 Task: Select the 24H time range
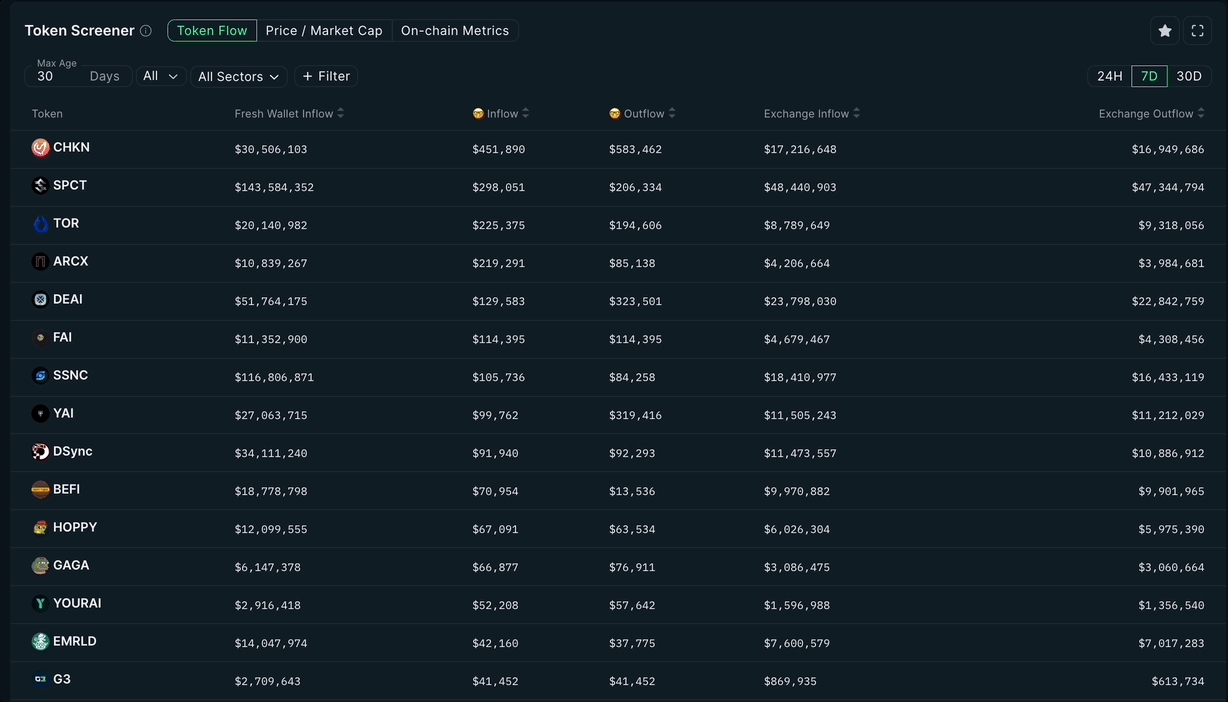click(1109, 77)
